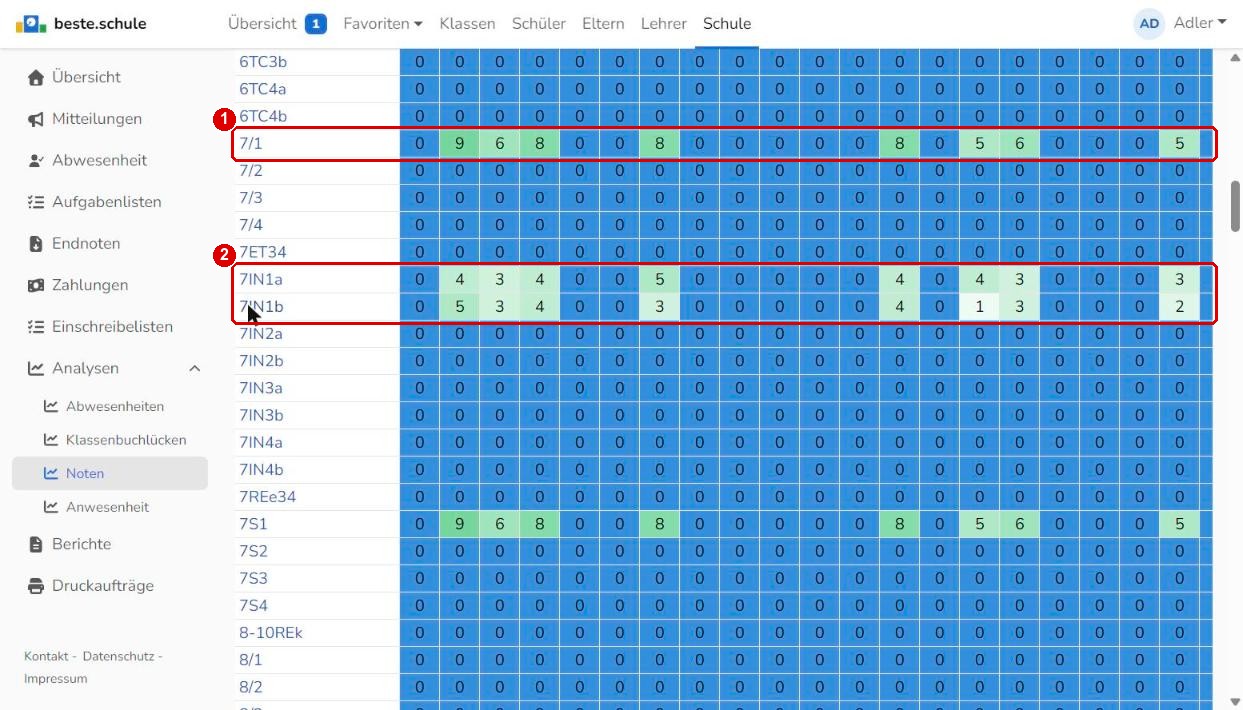Open the Eltern tab
Screen dimensions: 1243x710
pos(603,24)
